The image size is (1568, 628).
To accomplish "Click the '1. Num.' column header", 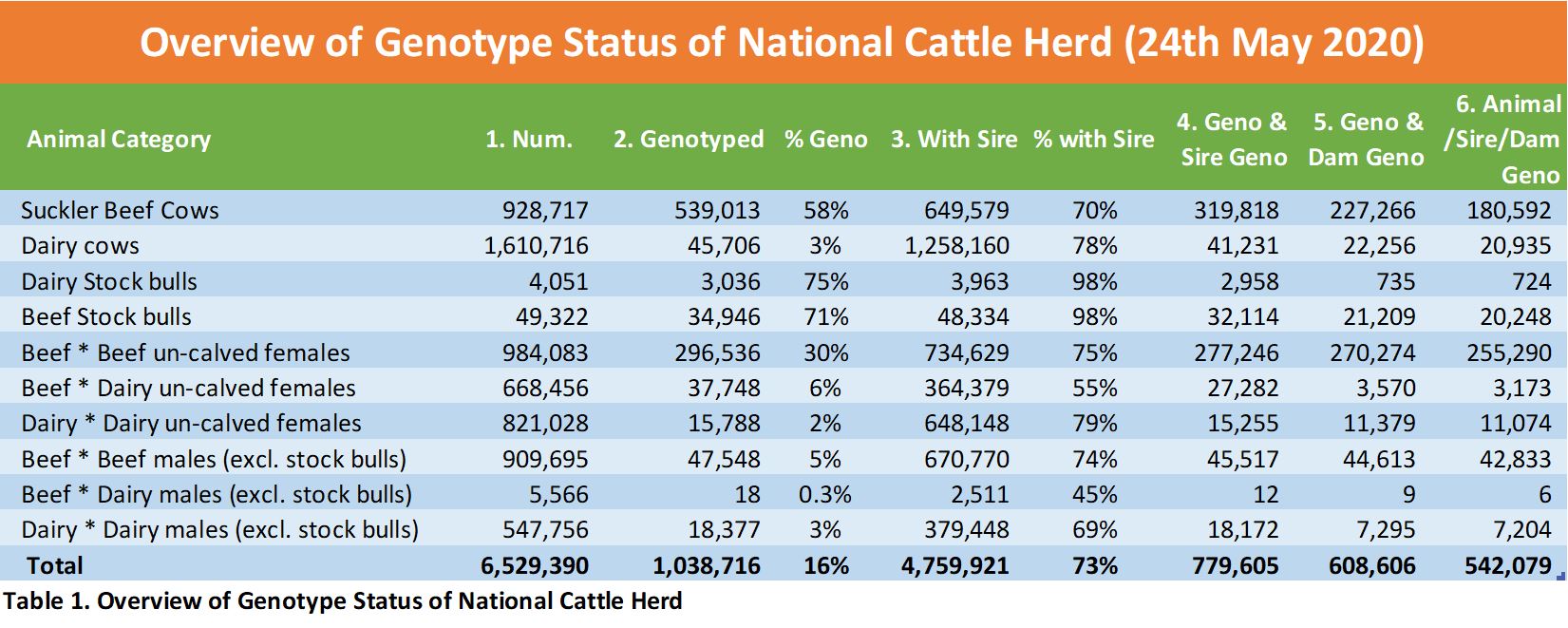I will click(529, 140).
